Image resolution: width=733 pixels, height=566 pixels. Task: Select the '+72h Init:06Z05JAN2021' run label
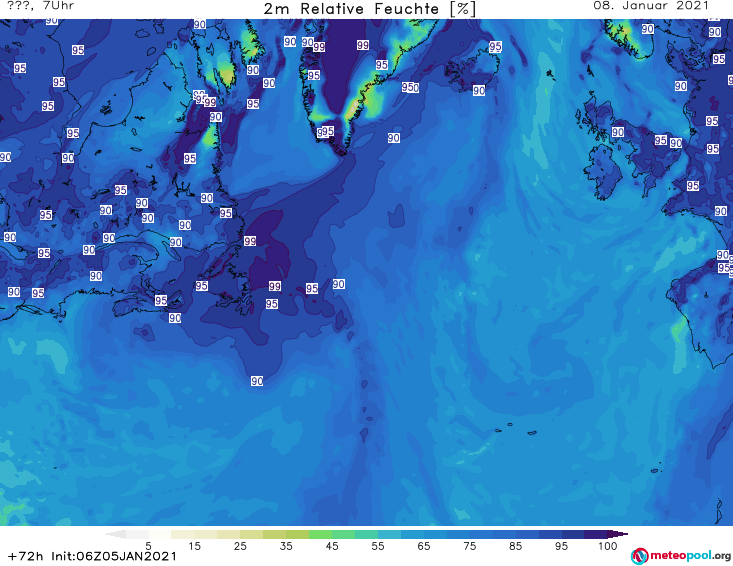93,556
